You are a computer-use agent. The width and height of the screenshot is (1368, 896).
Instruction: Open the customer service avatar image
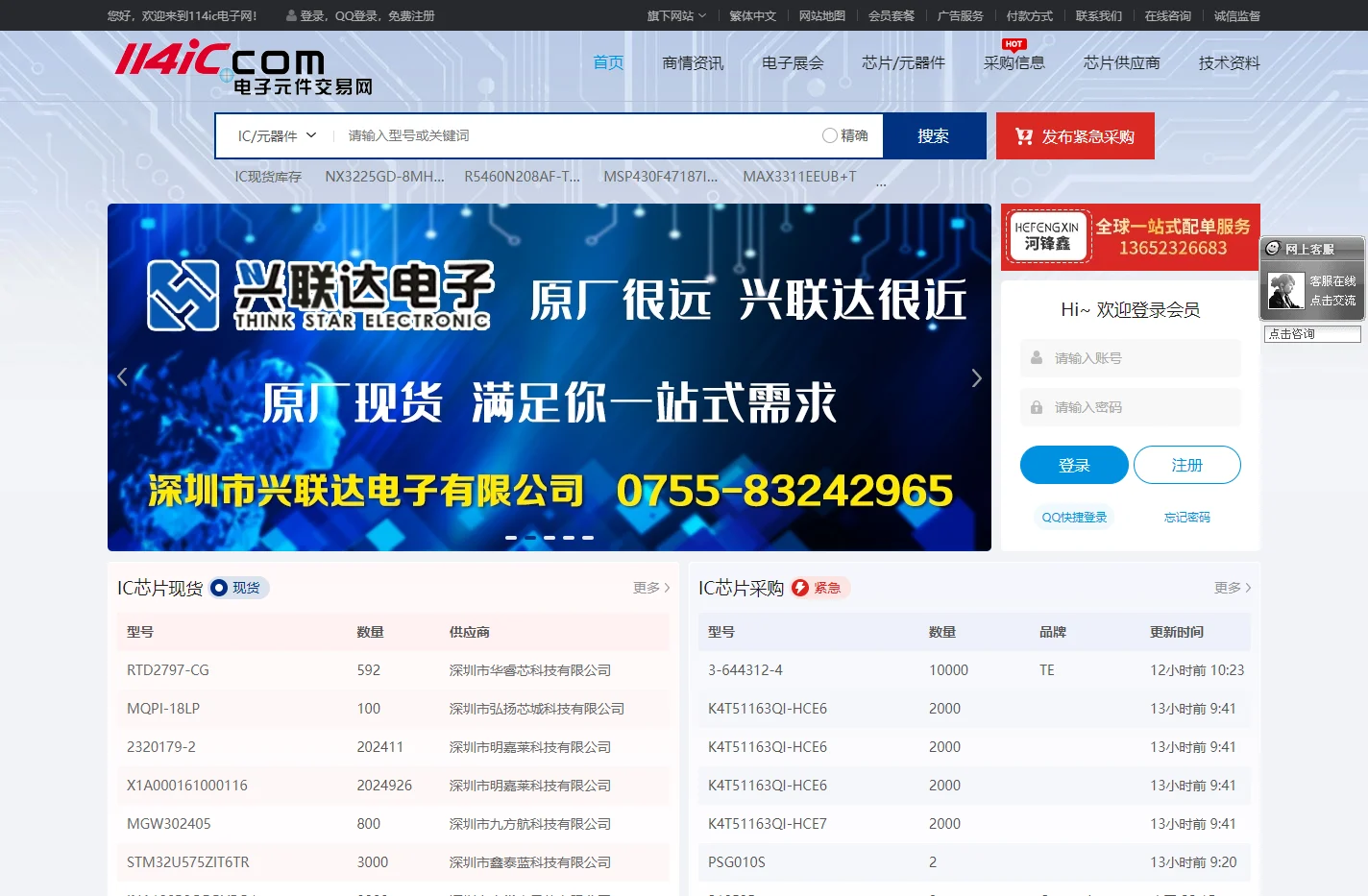[x=1285, y=291]
